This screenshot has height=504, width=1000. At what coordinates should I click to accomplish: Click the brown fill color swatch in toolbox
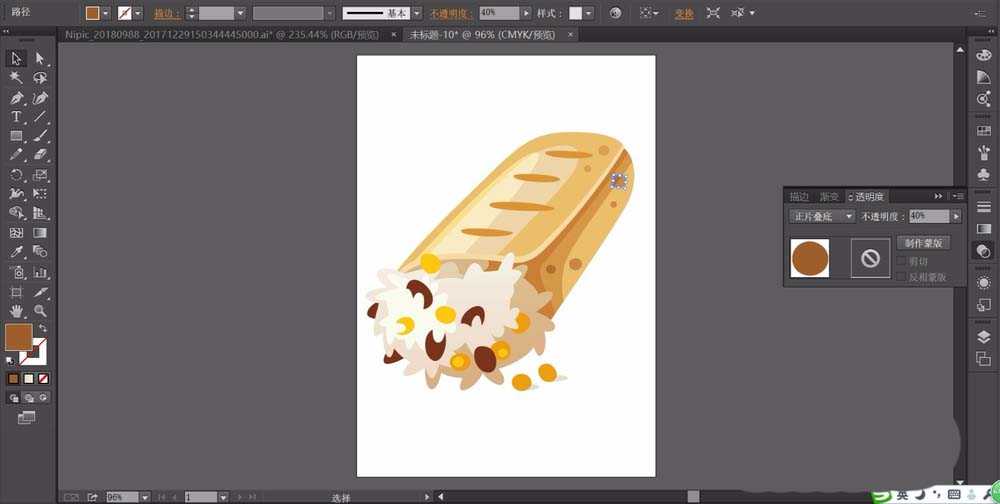[x=18, y=337]
